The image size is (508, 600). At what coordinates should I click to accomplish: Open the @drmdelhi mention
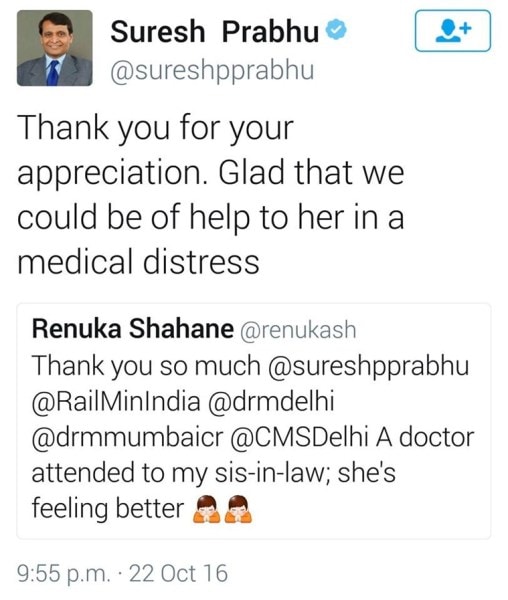point(271,402)
